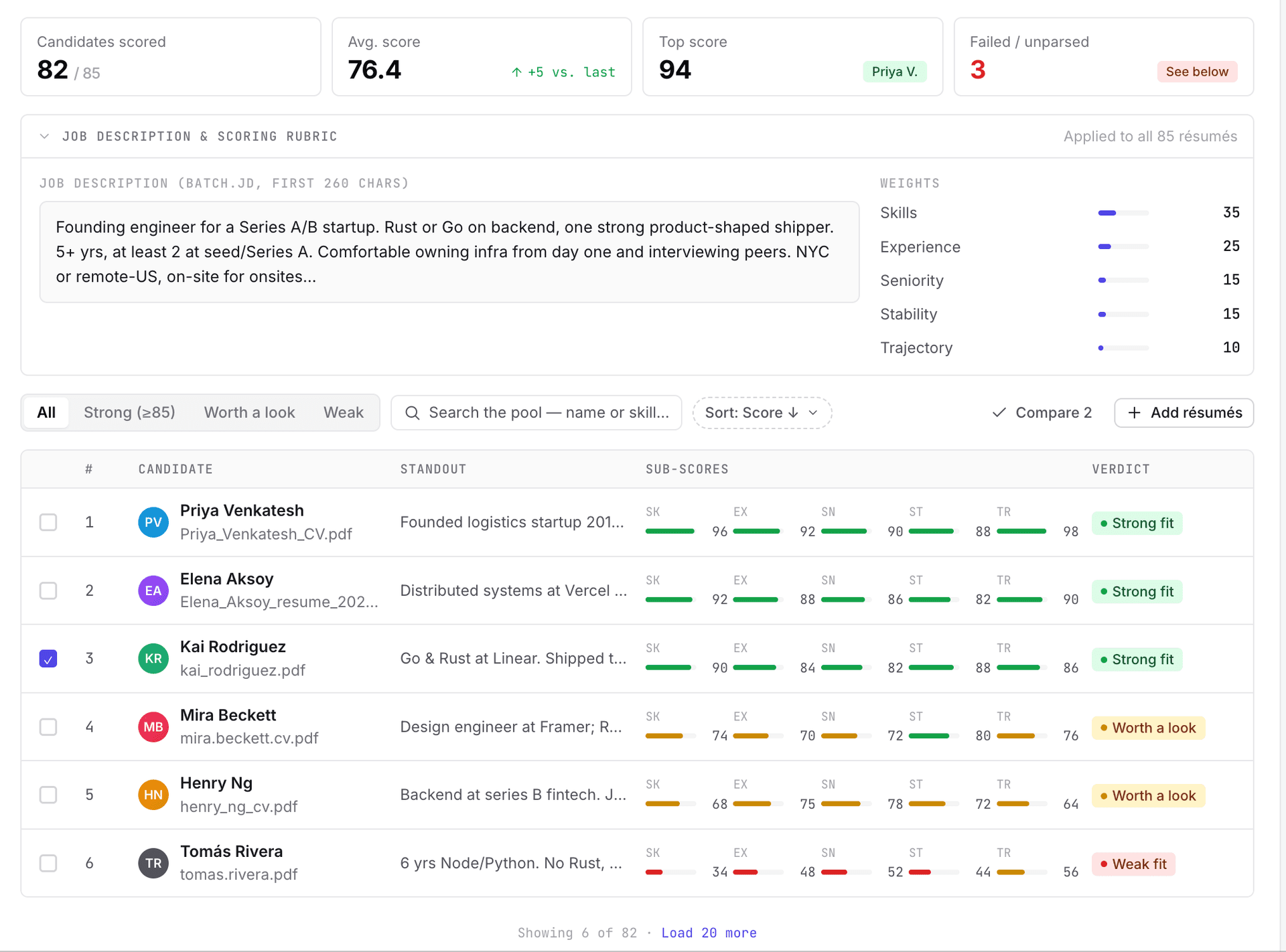
Task: Select the checkbox for Elena Aksoy
Action: [x=48, y=590]
